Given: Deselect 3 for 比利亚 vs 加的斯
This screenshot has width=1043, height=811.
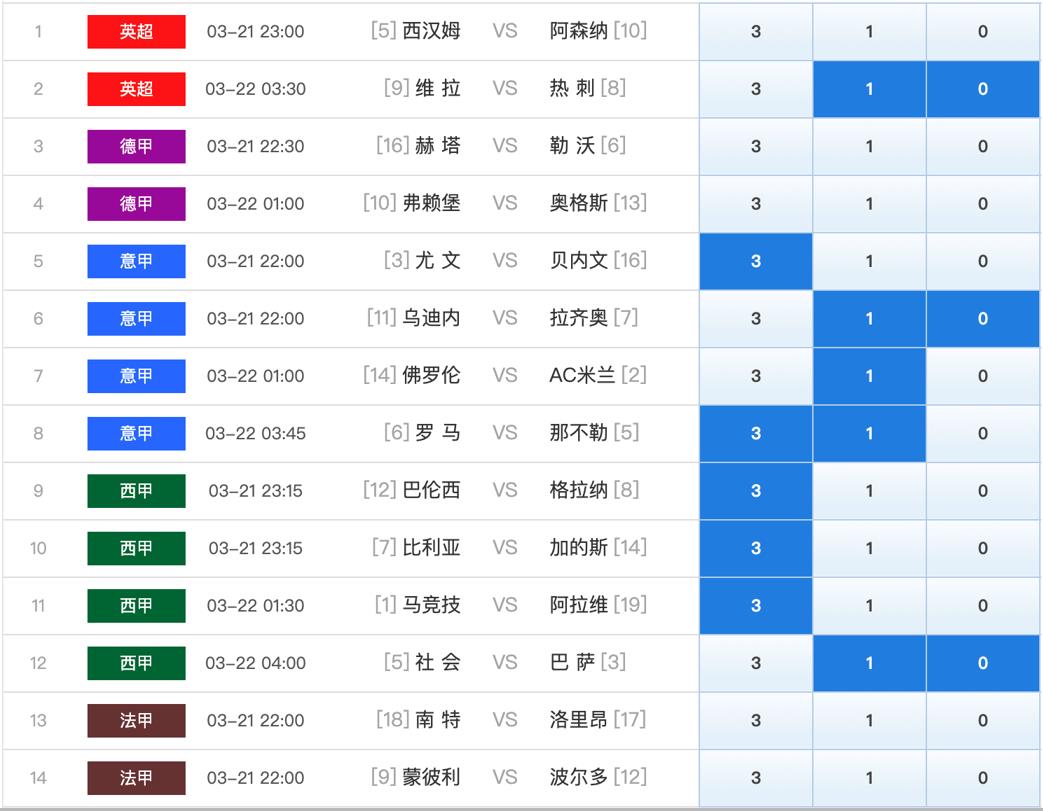Looking at the screenshot, I should (x=756, y=548).
